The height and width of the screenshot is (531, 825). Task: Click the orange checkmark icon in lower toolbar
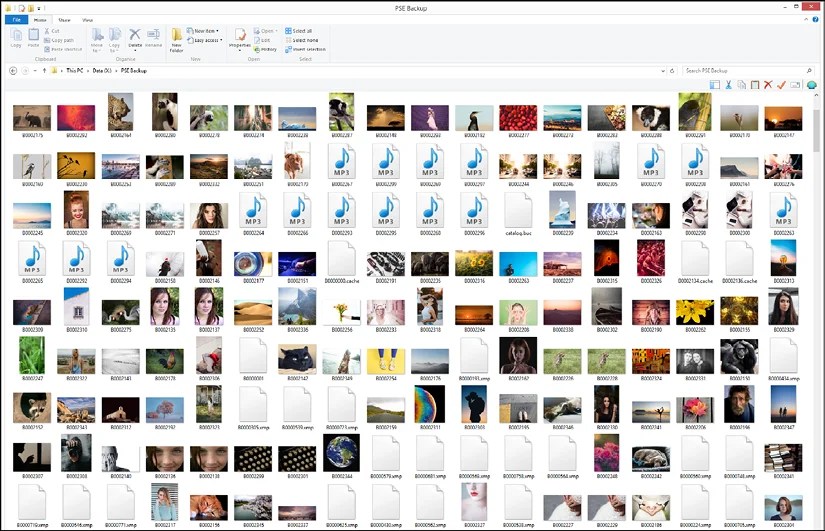[x=781, y=85]
